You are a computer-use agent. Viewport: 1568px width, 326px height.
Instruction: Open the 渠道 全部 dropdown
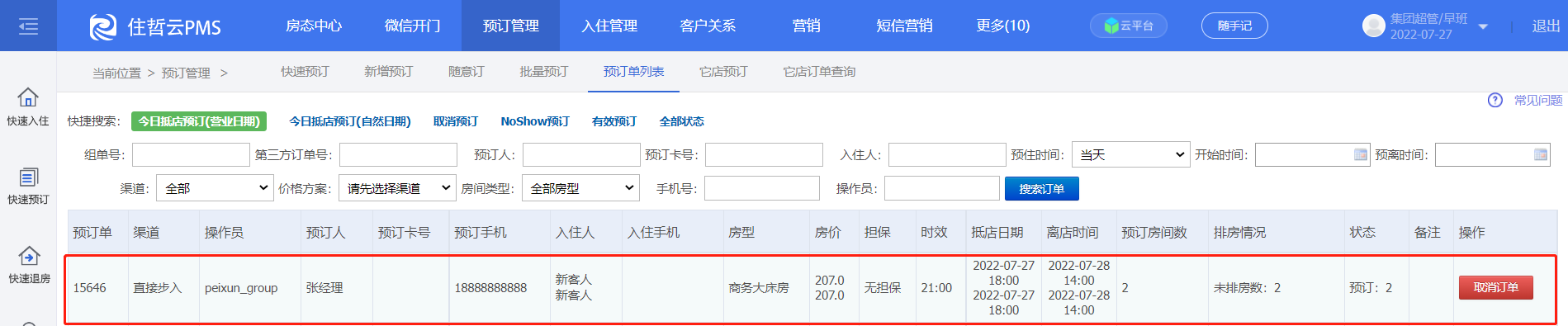[x=214, y=188]
